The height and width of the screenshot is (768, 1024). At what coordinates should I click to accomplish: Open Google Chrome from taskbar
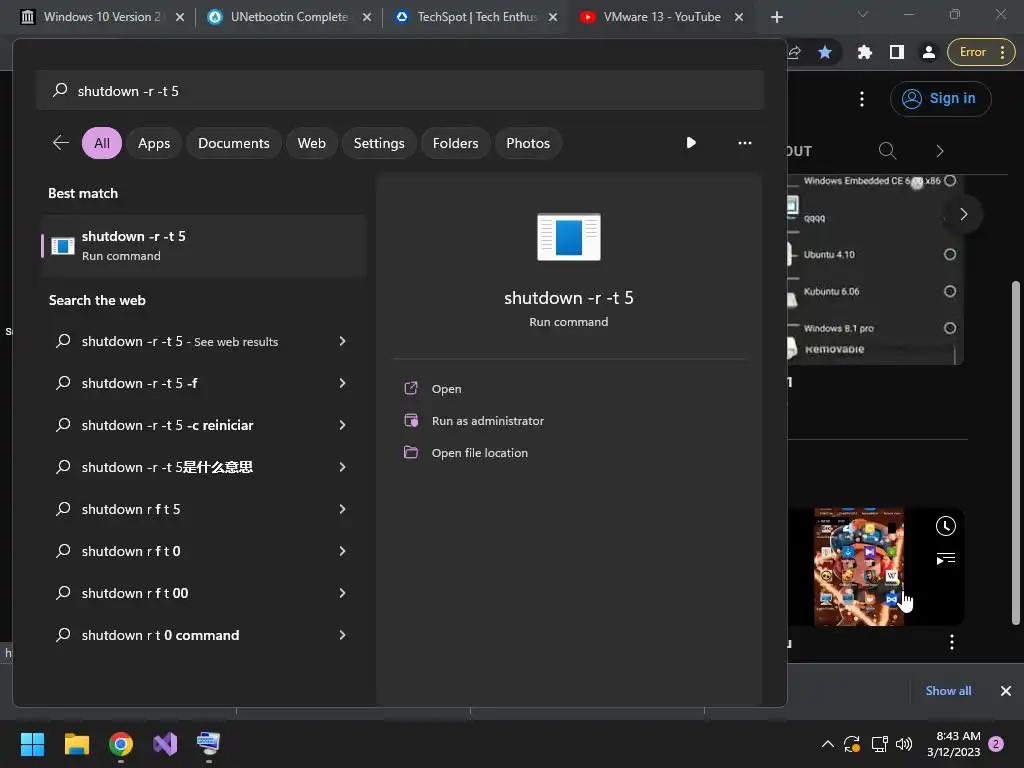point(121,743)
